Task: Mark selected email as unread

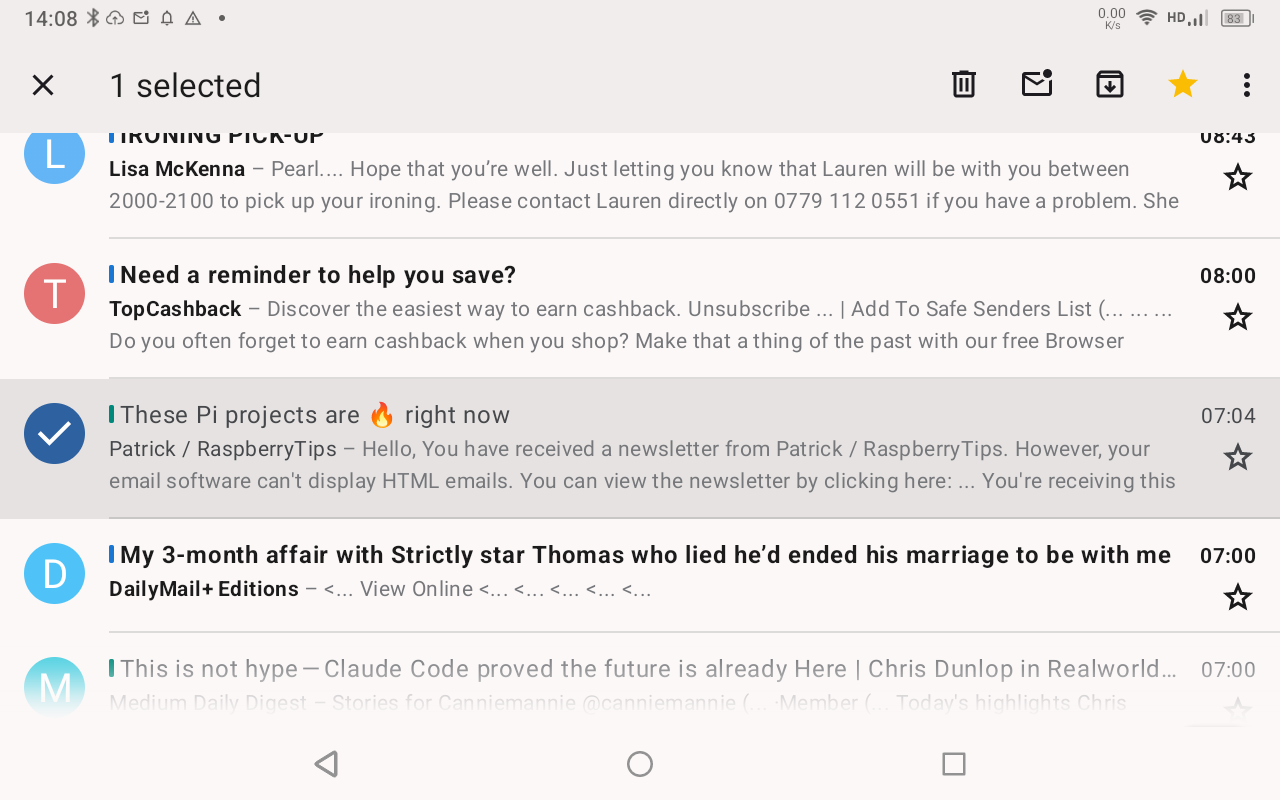Action: click(x=1037, y=85)
